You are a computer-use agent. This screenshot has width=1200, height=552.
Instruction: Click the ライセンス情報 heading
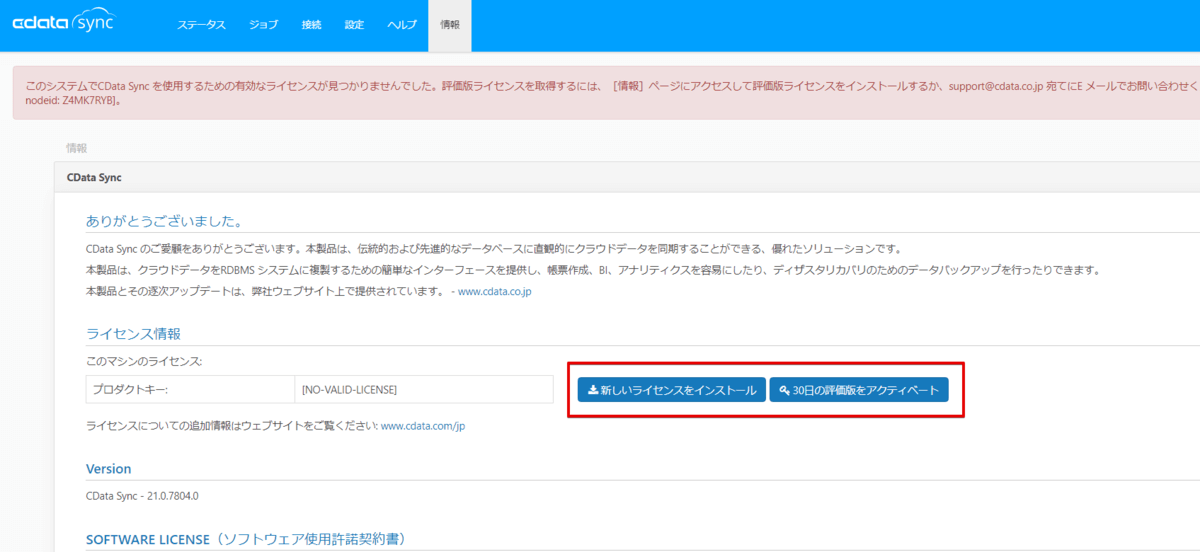[x=133, y=333]
